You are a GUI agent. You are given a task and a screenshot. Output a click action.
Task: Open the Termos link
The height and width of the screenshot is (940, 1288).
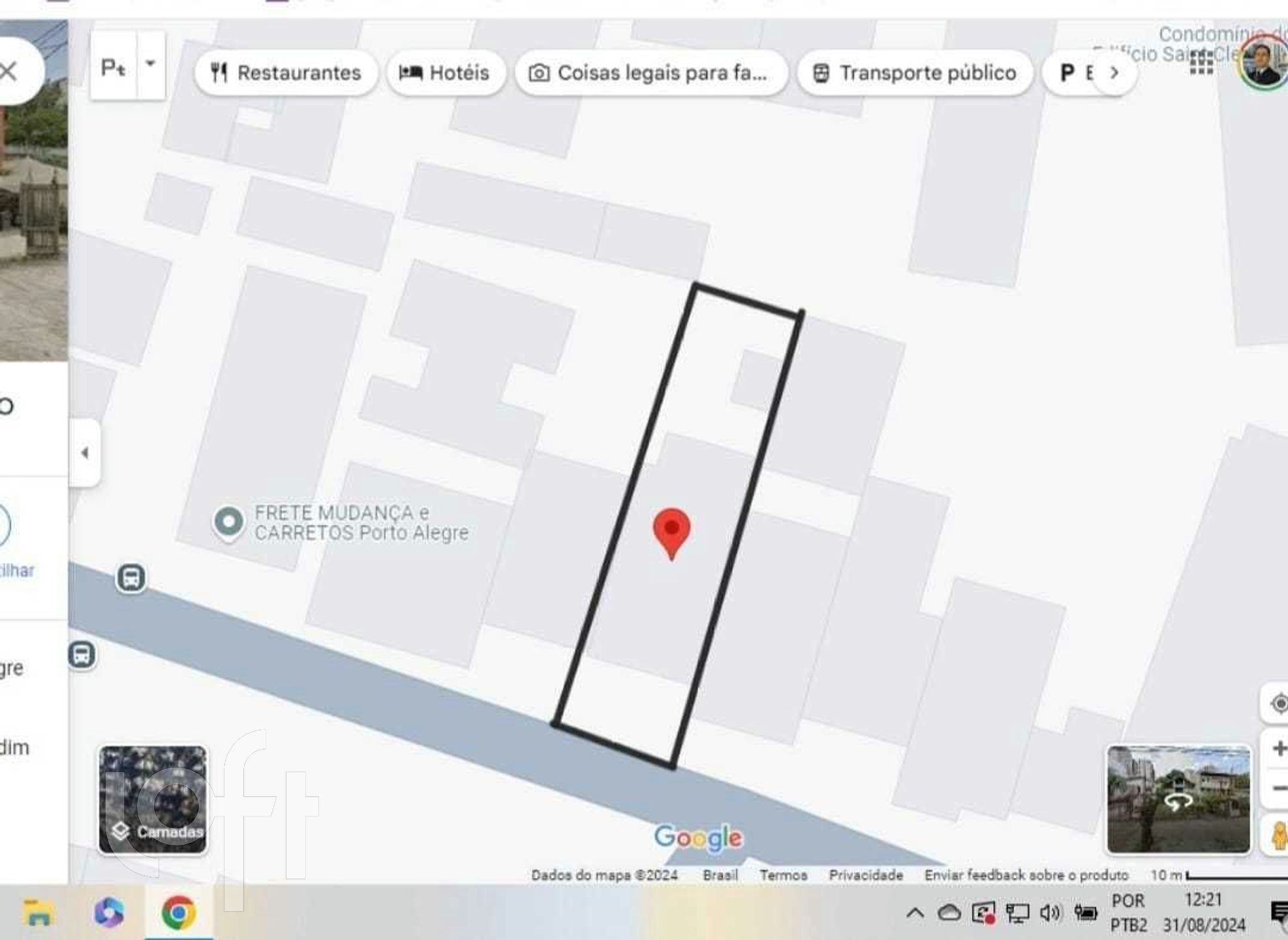click(783, 875)
